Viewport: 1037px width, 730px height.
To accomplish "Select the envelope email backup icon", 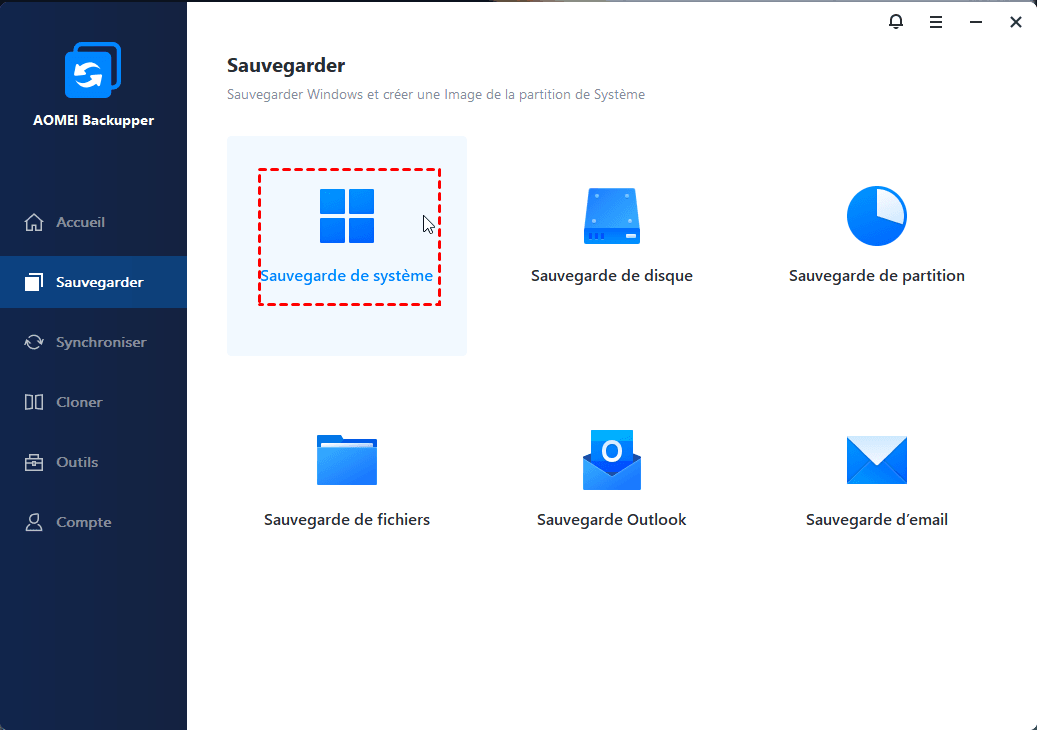I will (877, 460).
